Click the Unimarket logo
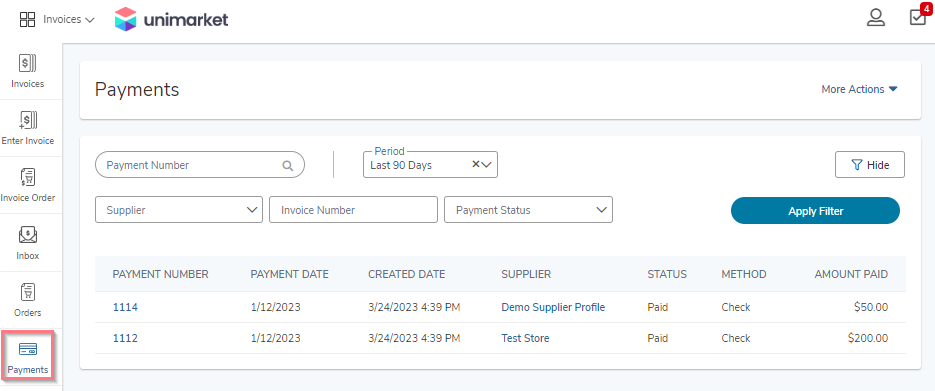 172,20
